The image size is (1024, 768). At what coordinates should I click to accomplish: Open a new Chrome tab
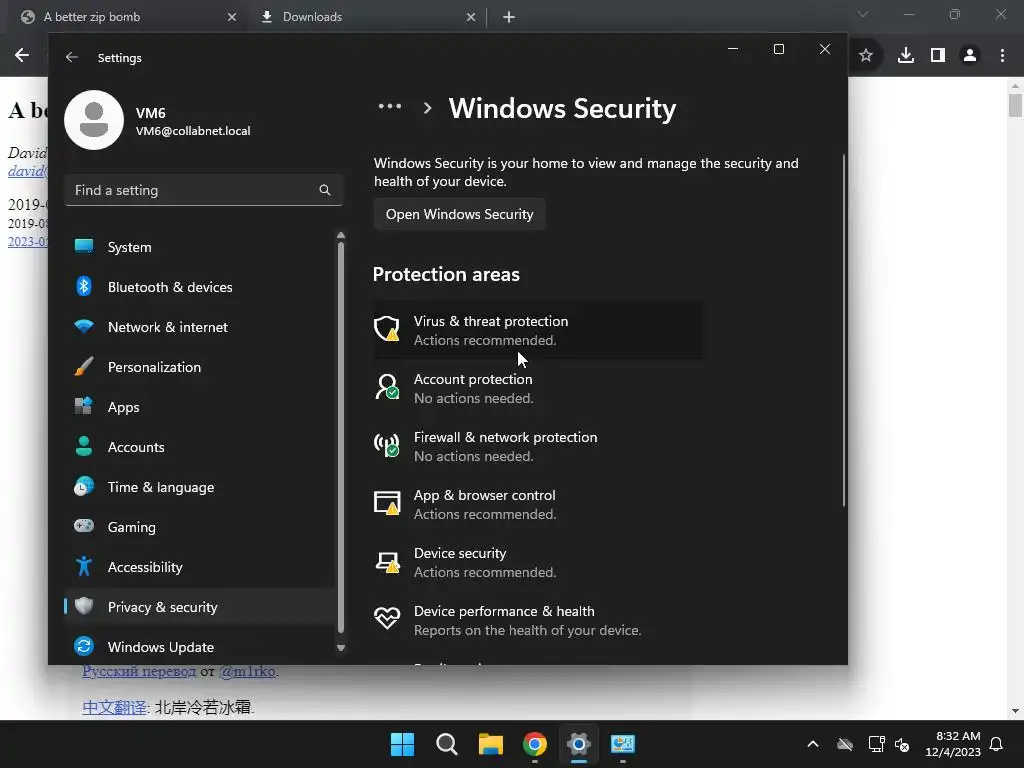pos(509,17)
